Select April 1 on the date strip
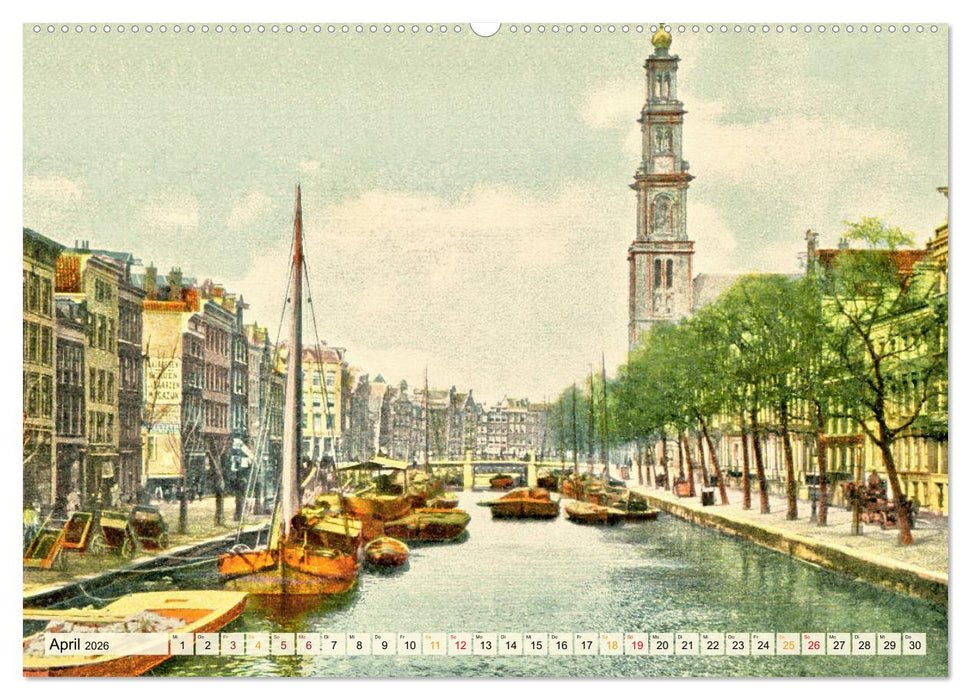This screenshot has height=700, width=971. point(180,645)
